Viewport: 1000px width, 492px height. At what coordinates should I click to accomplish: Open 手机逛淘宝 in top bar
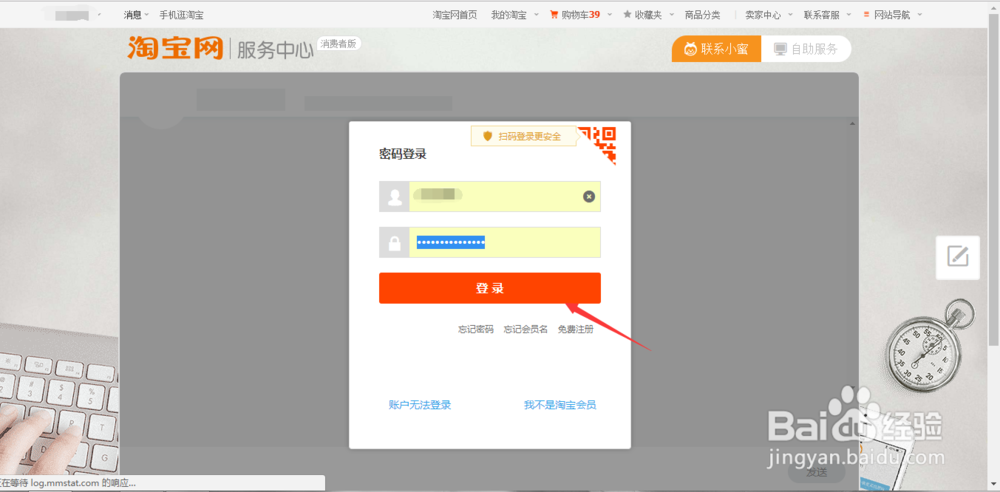pyautogui.click(x=182, y=15)
